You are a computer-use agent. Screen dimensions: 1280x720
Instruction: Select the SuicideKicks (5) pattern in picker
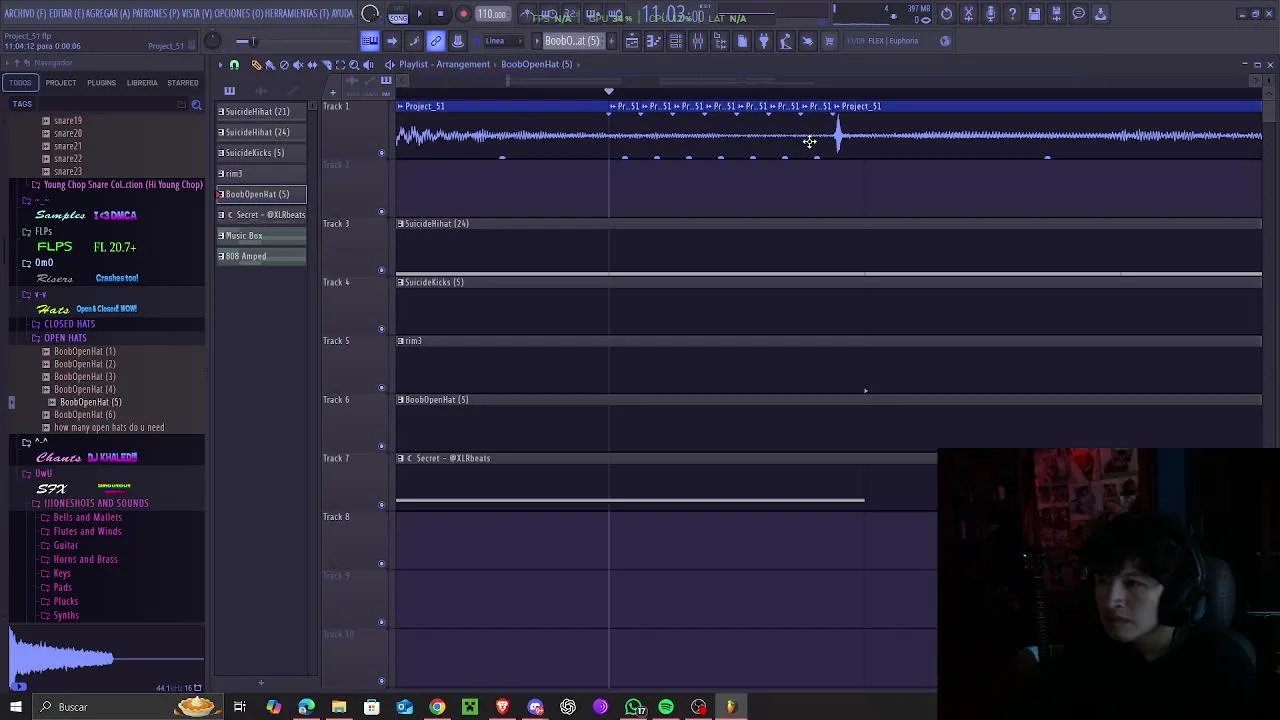point(261,153)
